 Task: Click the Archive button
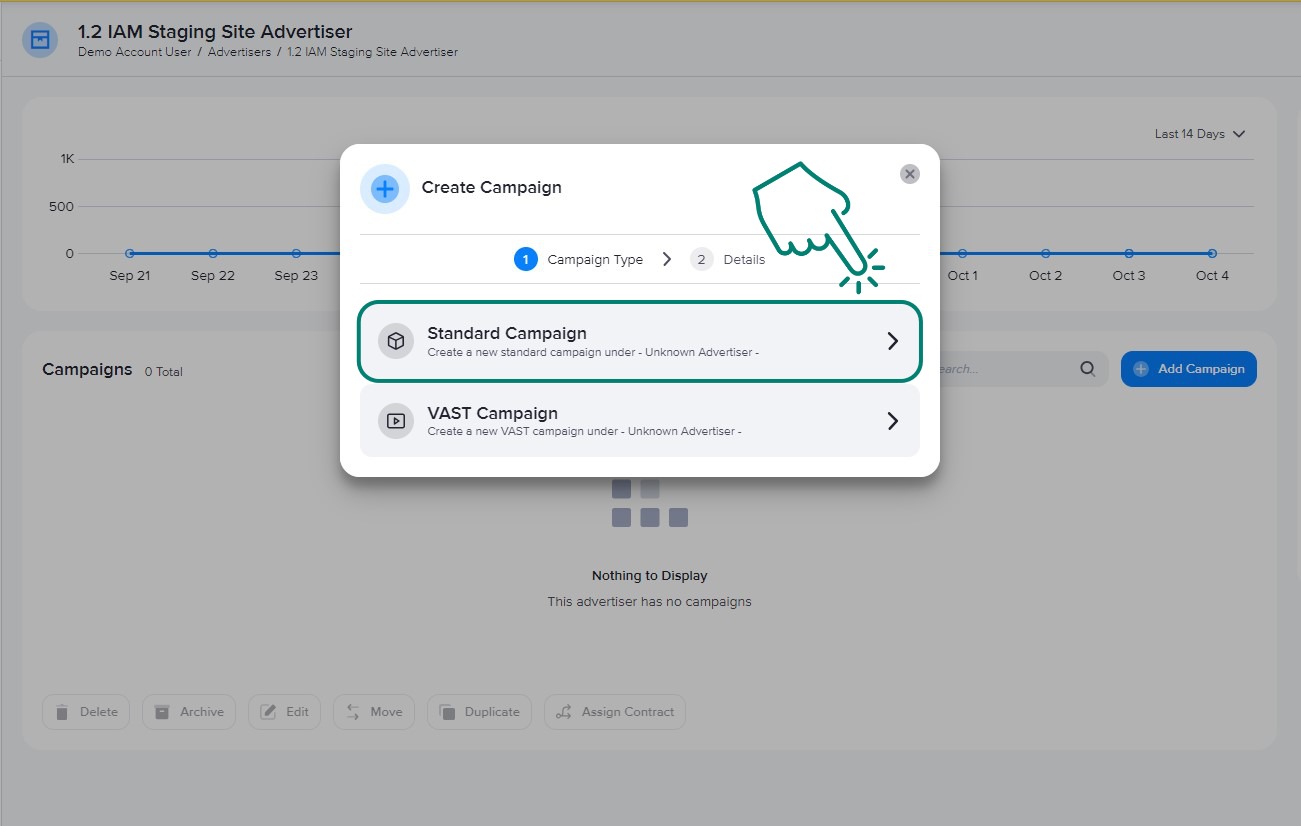pos(189,712)
